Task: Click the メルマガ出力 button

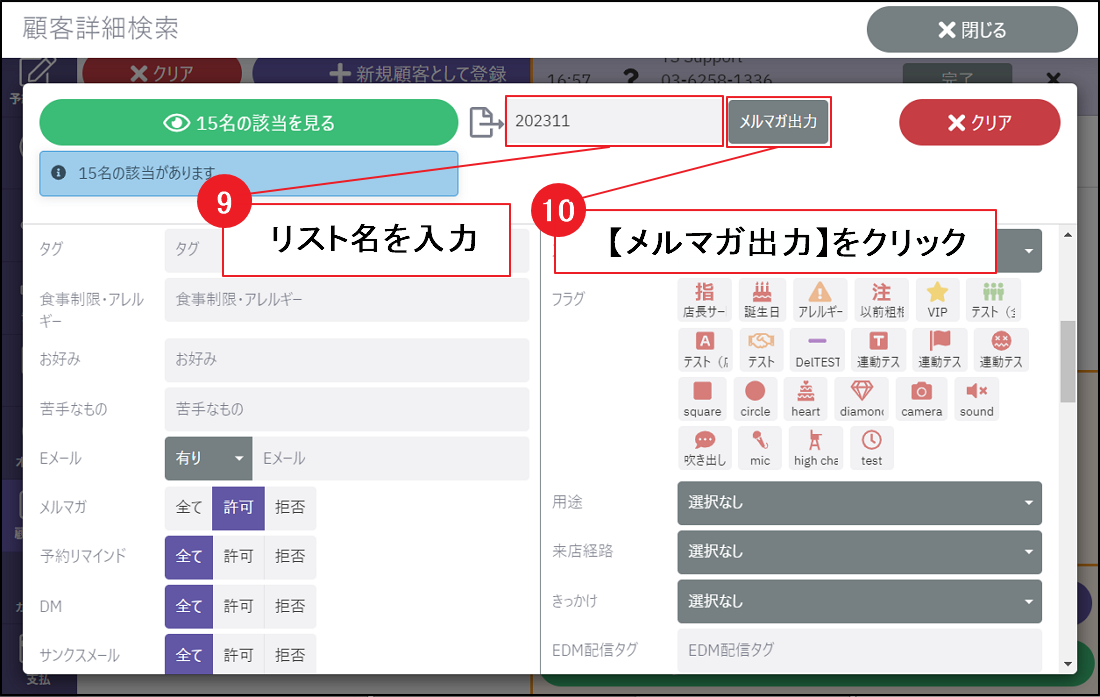Action: click(x=778, y=122)
